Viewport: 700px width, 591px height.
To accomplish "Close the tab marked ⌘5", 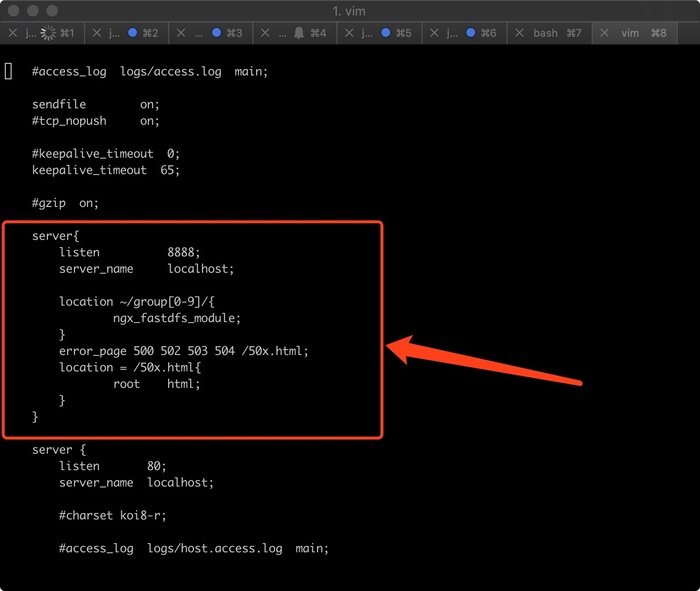I will coord(350,33).
